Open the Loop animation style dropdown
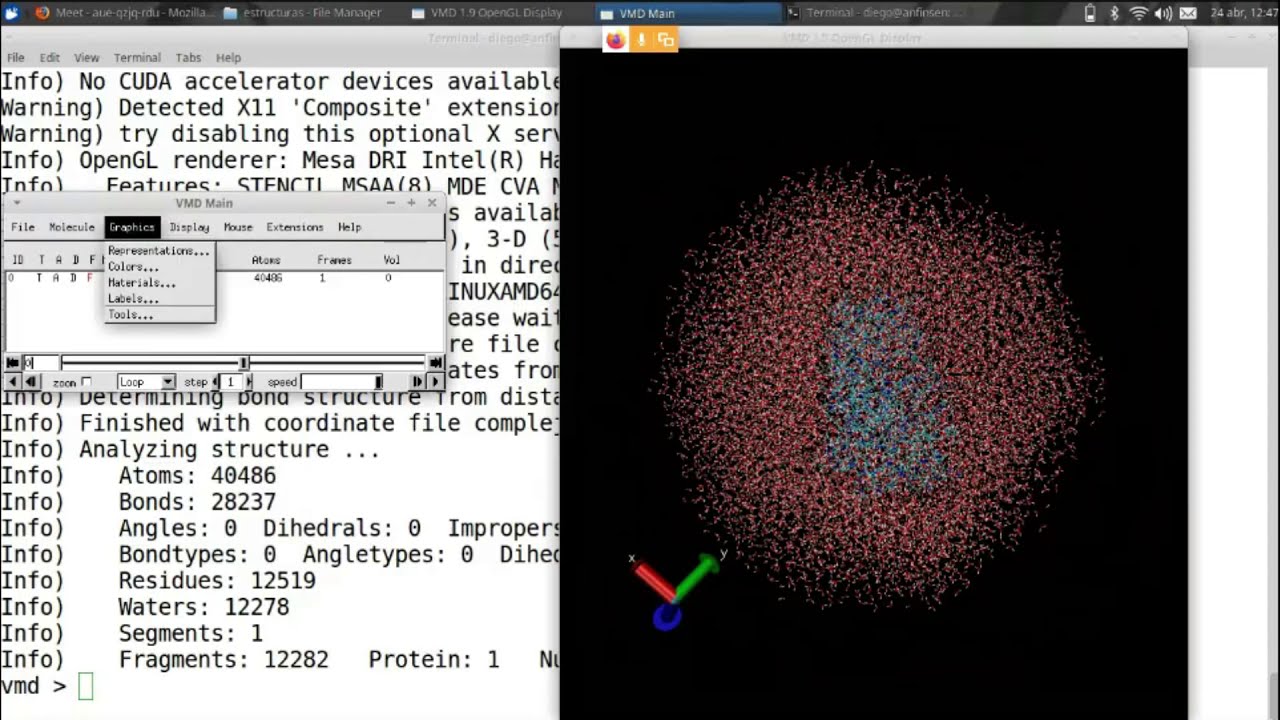Viewport: 1280px width, 720px height. (x=146, y=382)
